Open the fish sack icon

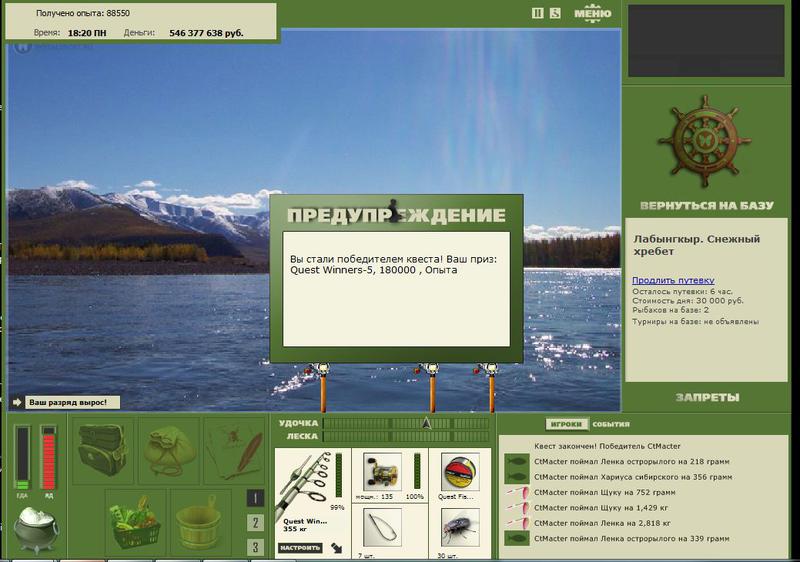(168, 451)
